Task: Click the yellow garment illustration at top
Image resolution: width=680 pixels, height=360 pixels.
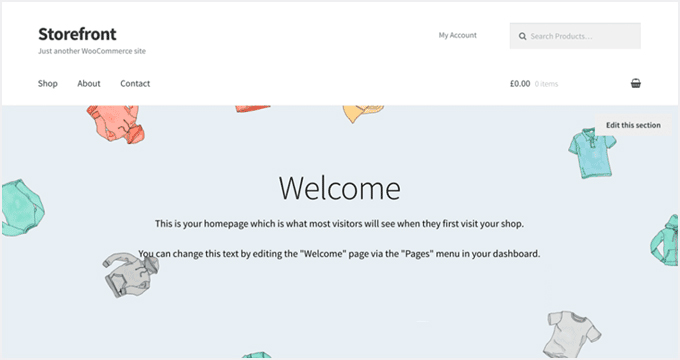Action: pyautogui.click(x=363, y=114)
